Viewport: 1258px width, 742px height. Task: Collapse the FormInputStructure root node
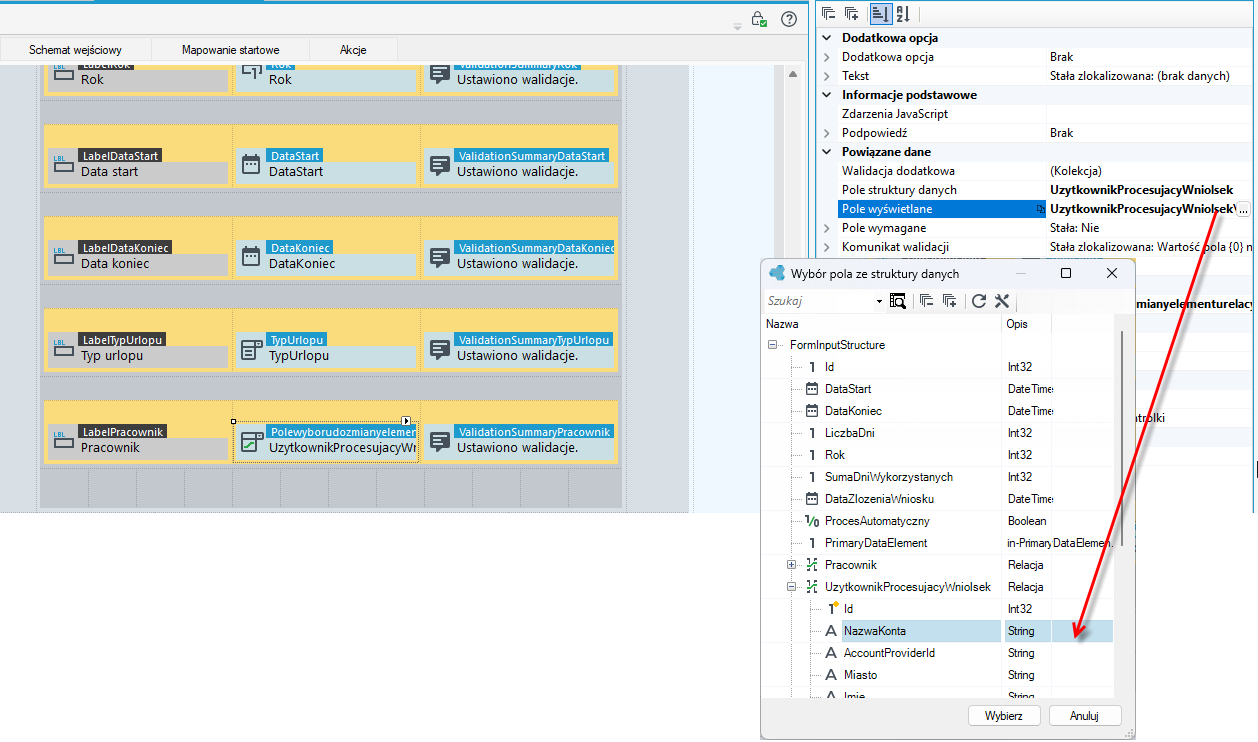773,345
